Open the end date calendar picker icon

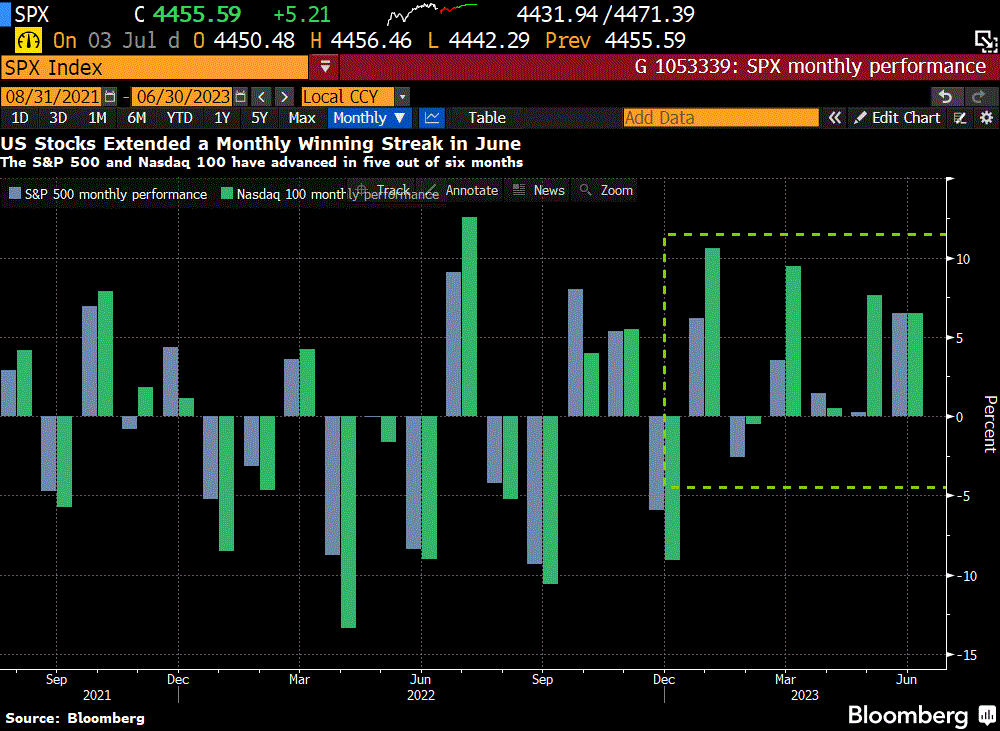[240, 97]
